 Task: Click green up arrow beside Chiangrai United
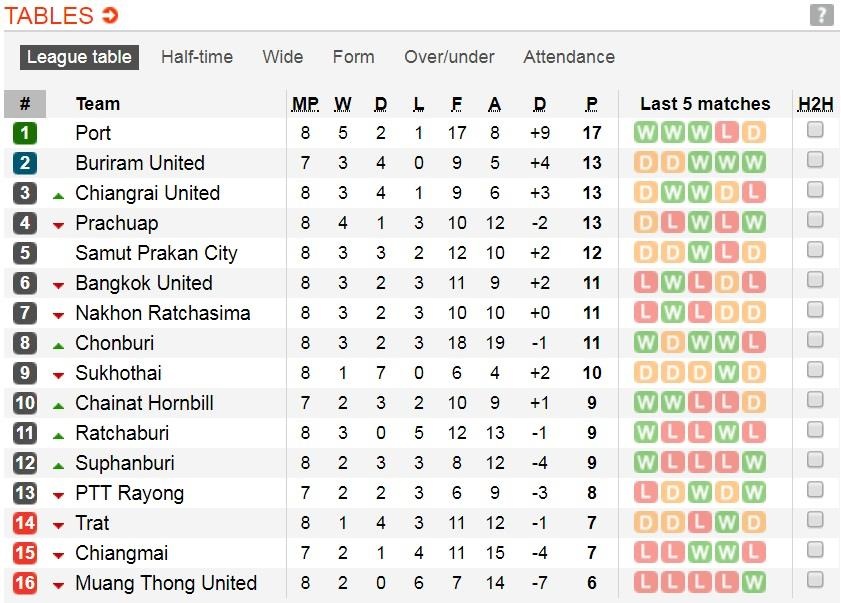[58, 195]
